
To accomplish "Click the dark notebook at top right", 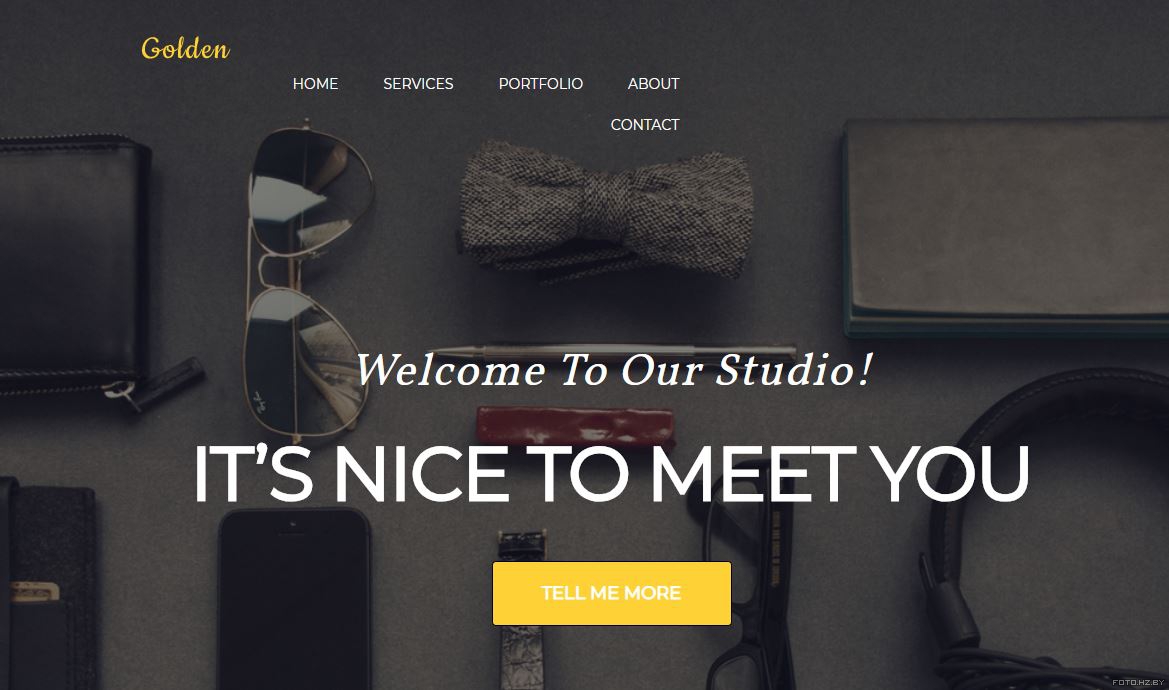I will coord(1006,227).
